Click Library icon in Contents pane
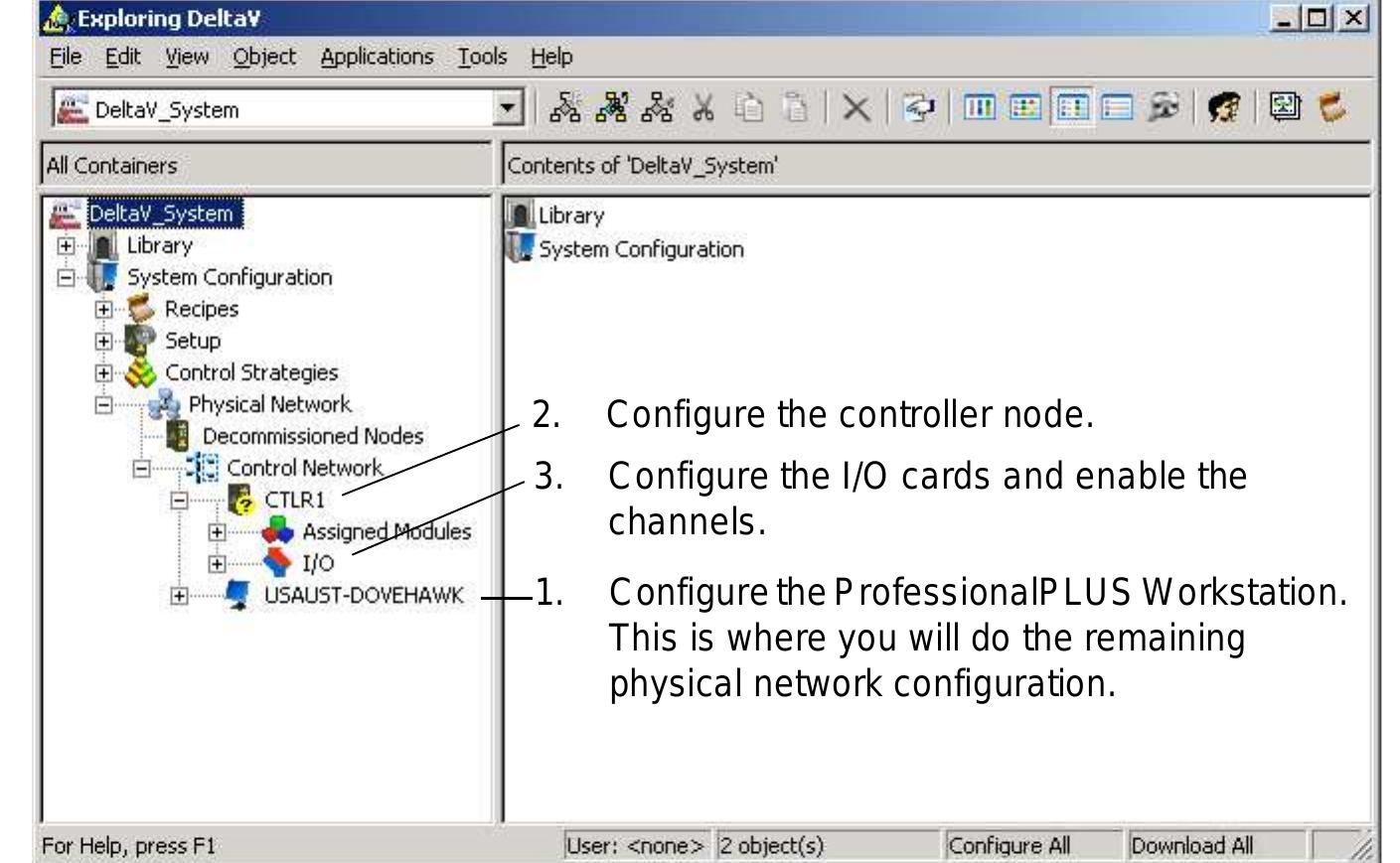The width and height of the screenshot is (1400, 863). (520, 215)
